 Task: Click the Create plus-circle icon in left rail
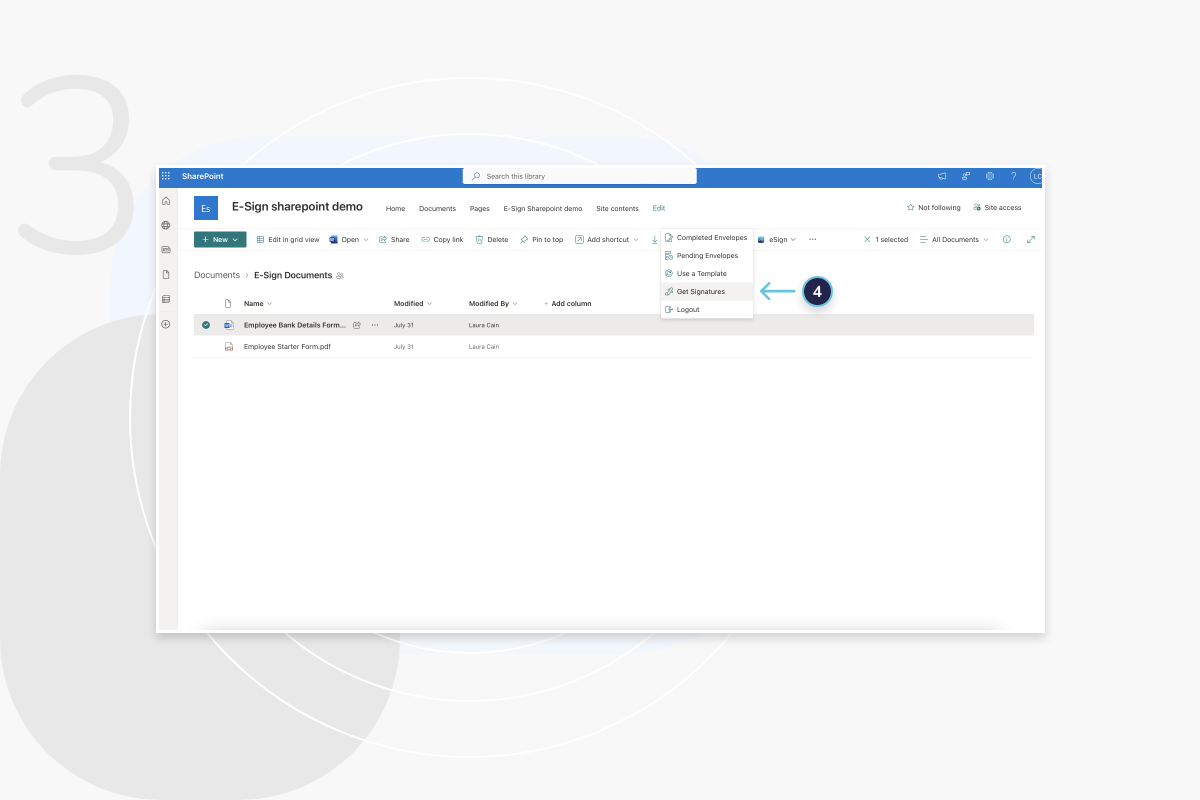[166, 324]
